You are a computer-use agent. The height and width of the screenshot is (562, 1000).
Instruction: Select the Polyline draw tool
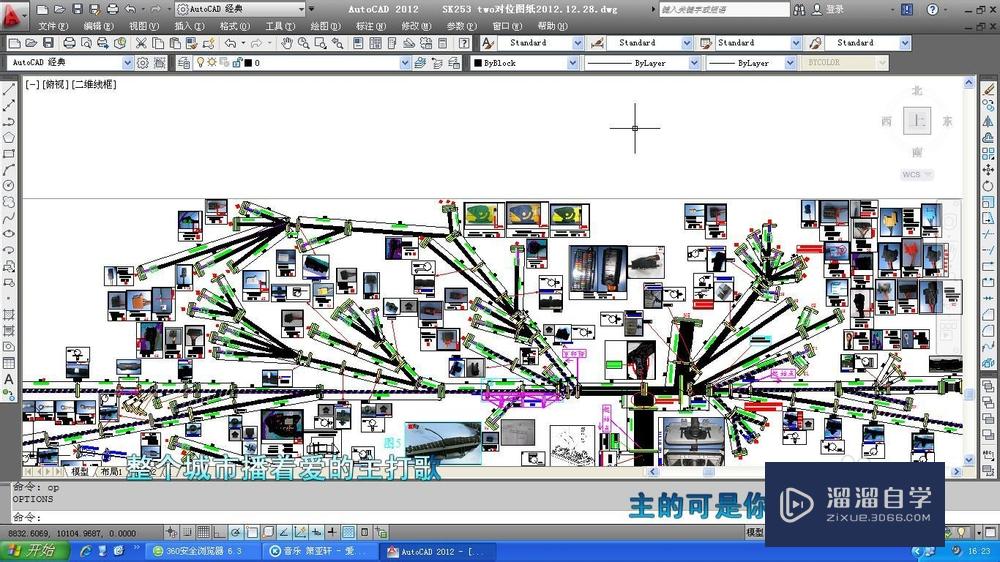point(9,122)
